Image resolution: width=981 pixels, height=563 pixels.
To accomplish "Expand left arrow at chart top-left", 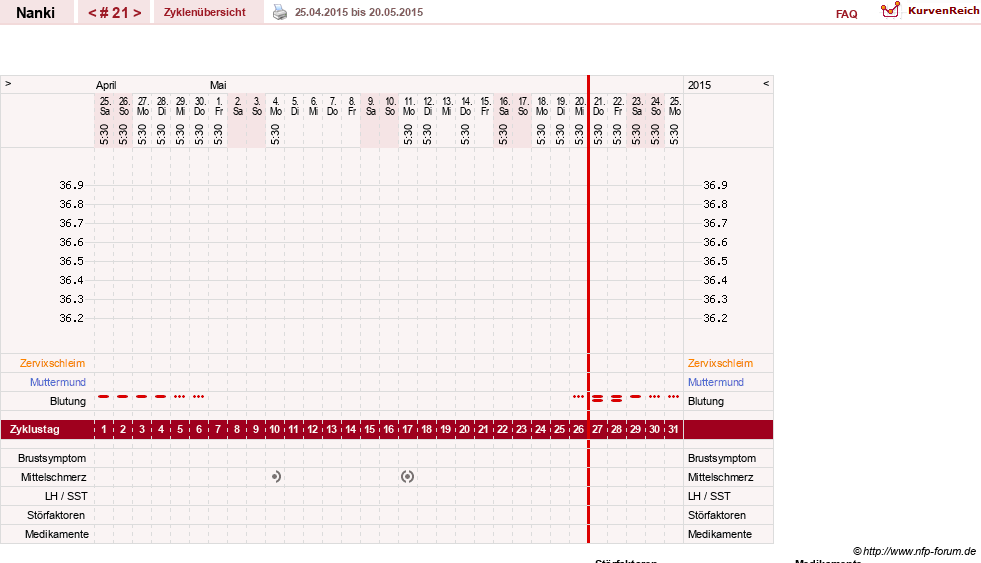I will point(8,83).
